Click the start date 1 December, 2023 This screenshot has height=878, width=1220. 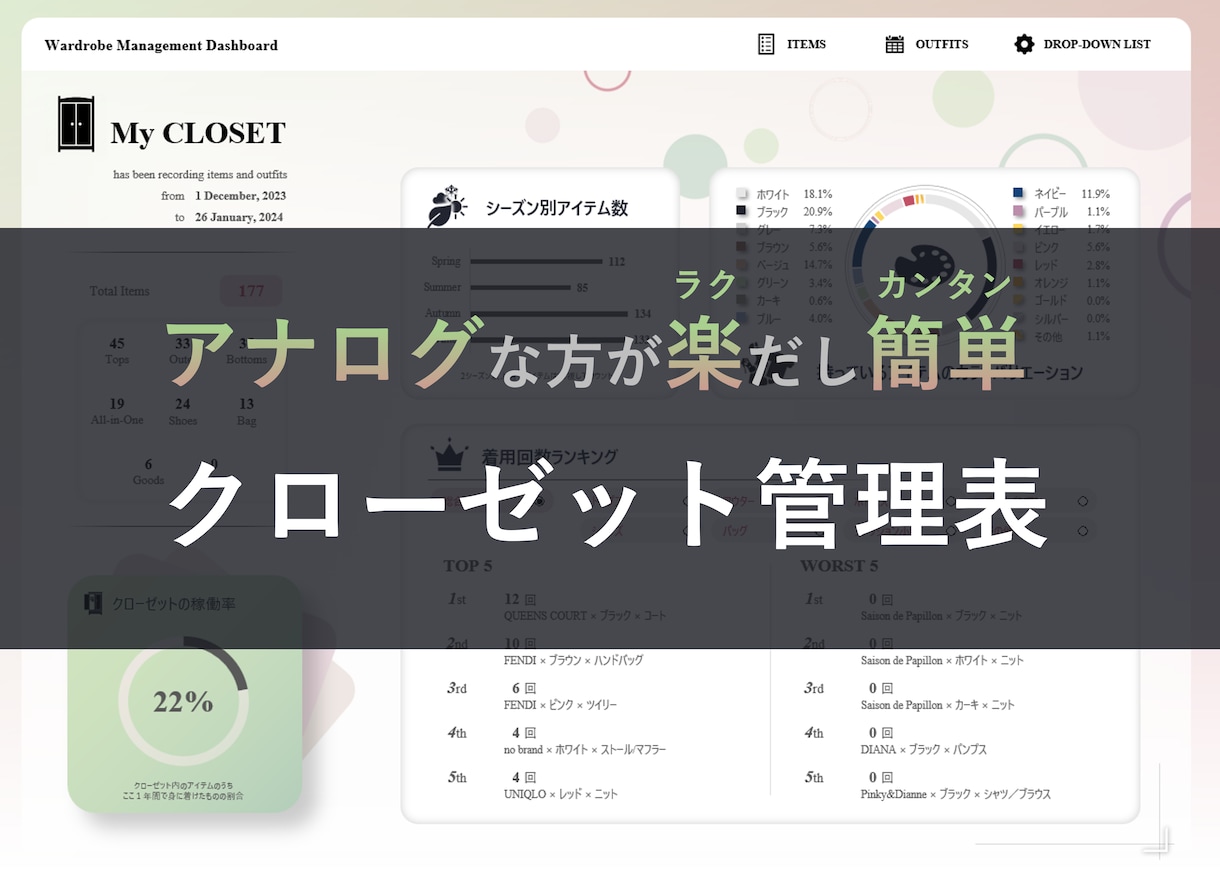(x=240, y=196)
